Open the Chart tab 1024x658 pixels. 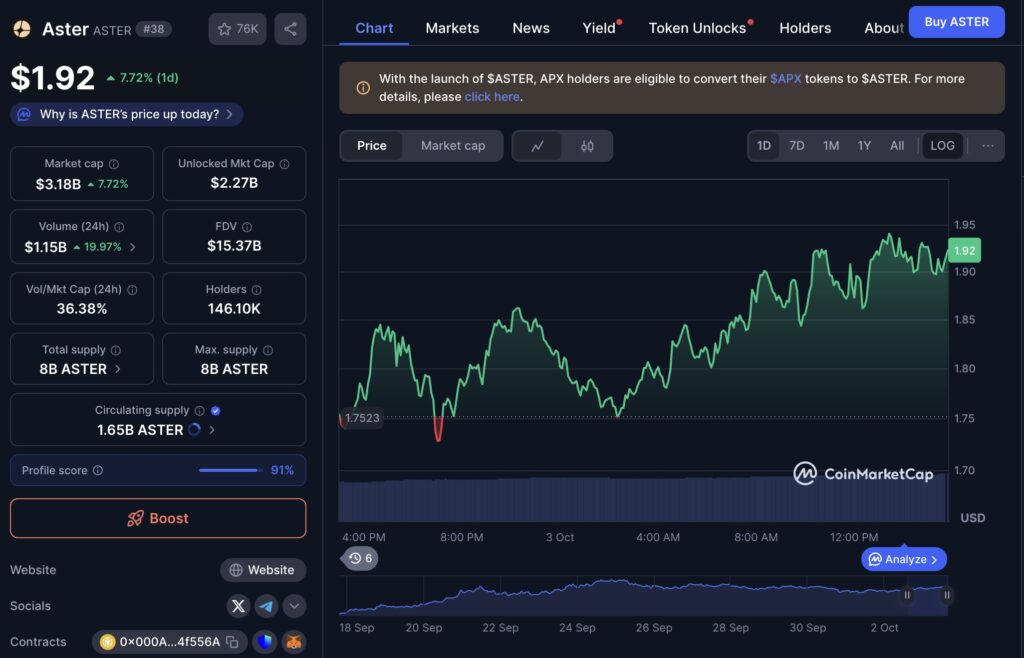(374, 28)
